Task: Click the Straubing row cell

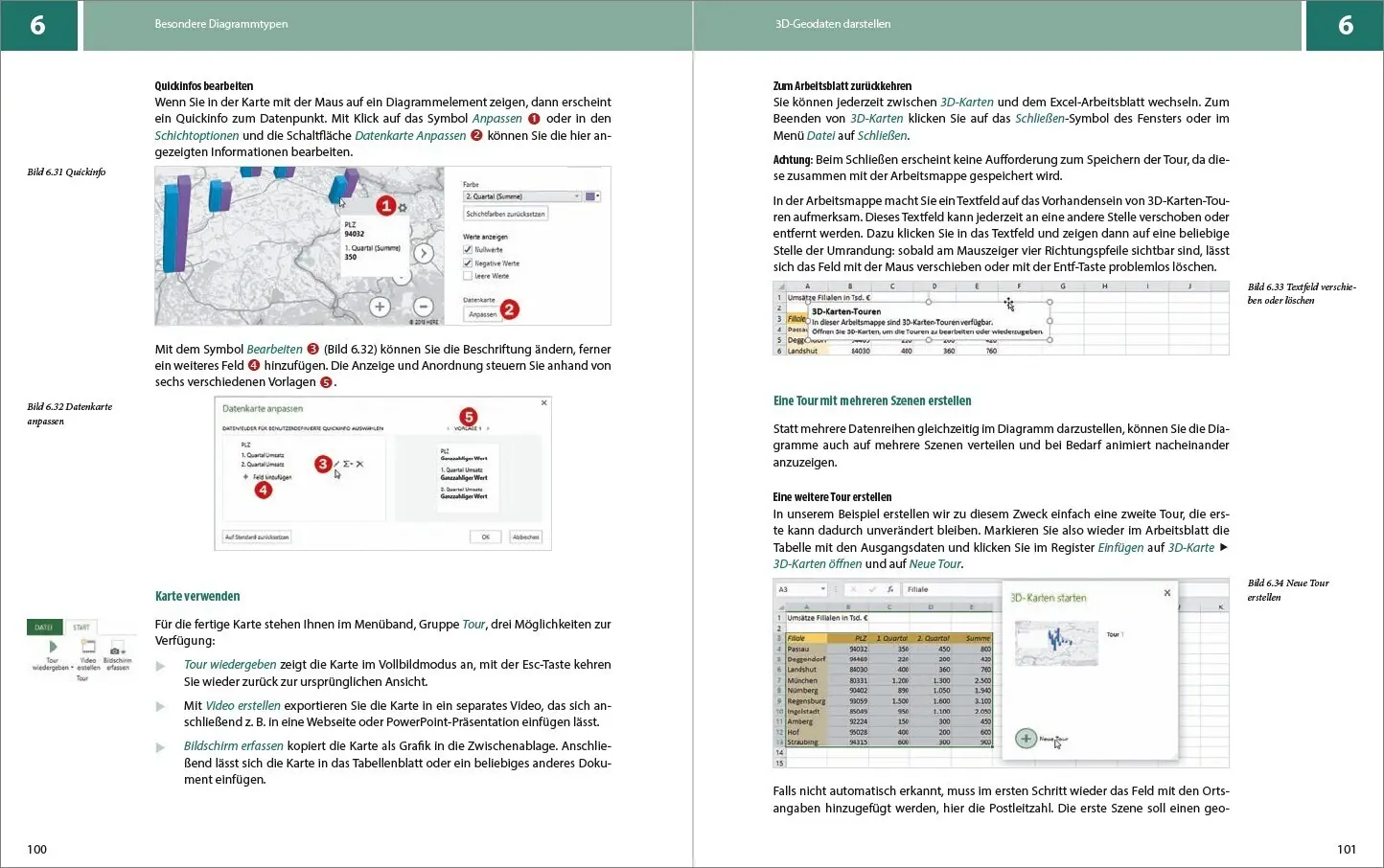Action: click(805, 742)
